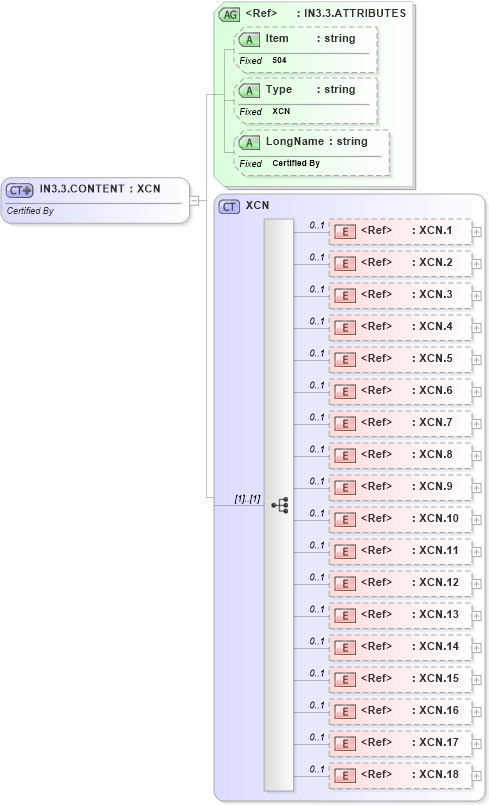Click the E icon of XCN.15
489x805 pixels.
pyautogui.click(x=345, y=680)
